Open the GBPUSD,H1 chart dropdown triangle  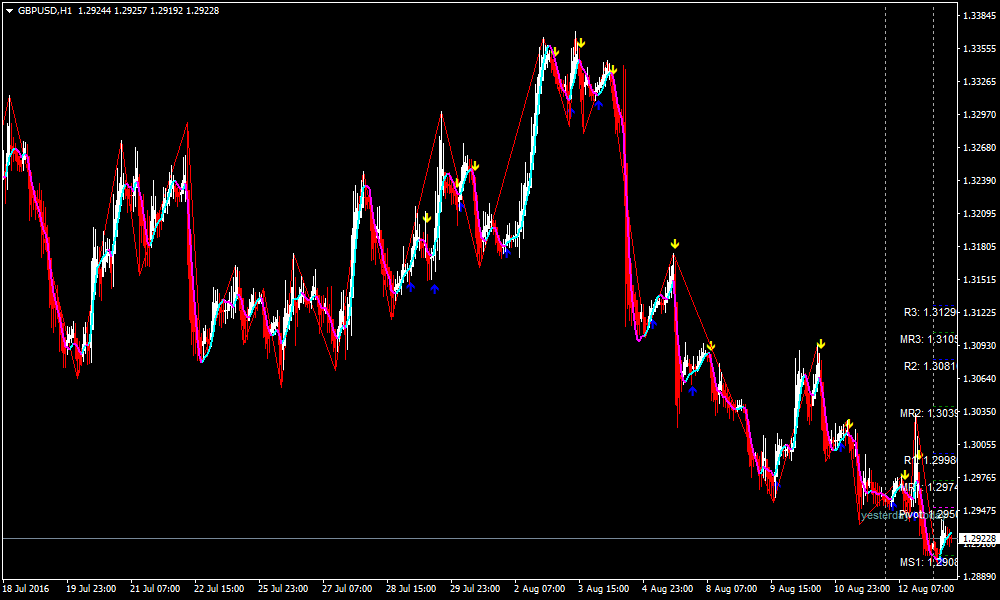pyautogui.click(x=10, y=10)
